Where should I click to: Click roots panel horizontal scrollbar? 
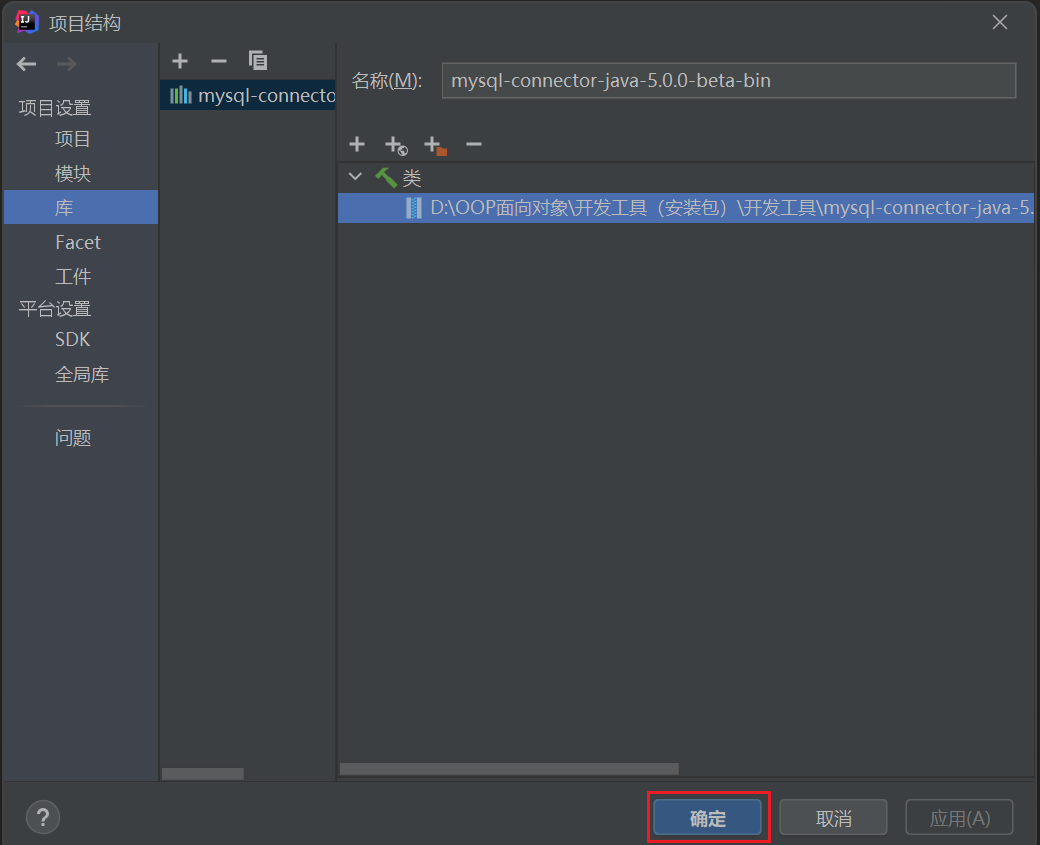(x=509, y=769)
